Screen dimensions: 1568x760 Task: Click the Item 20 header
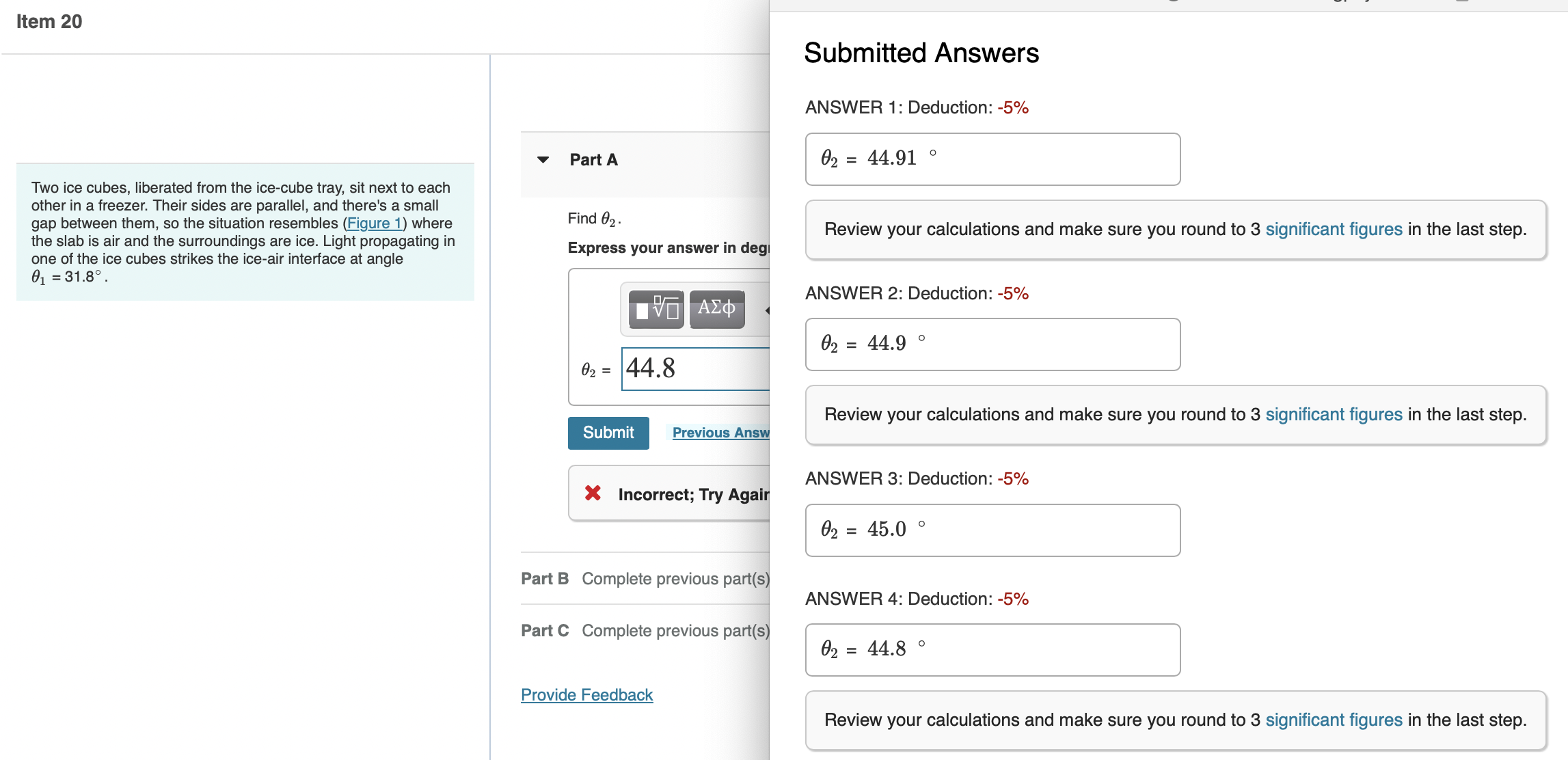click(48, 21)
